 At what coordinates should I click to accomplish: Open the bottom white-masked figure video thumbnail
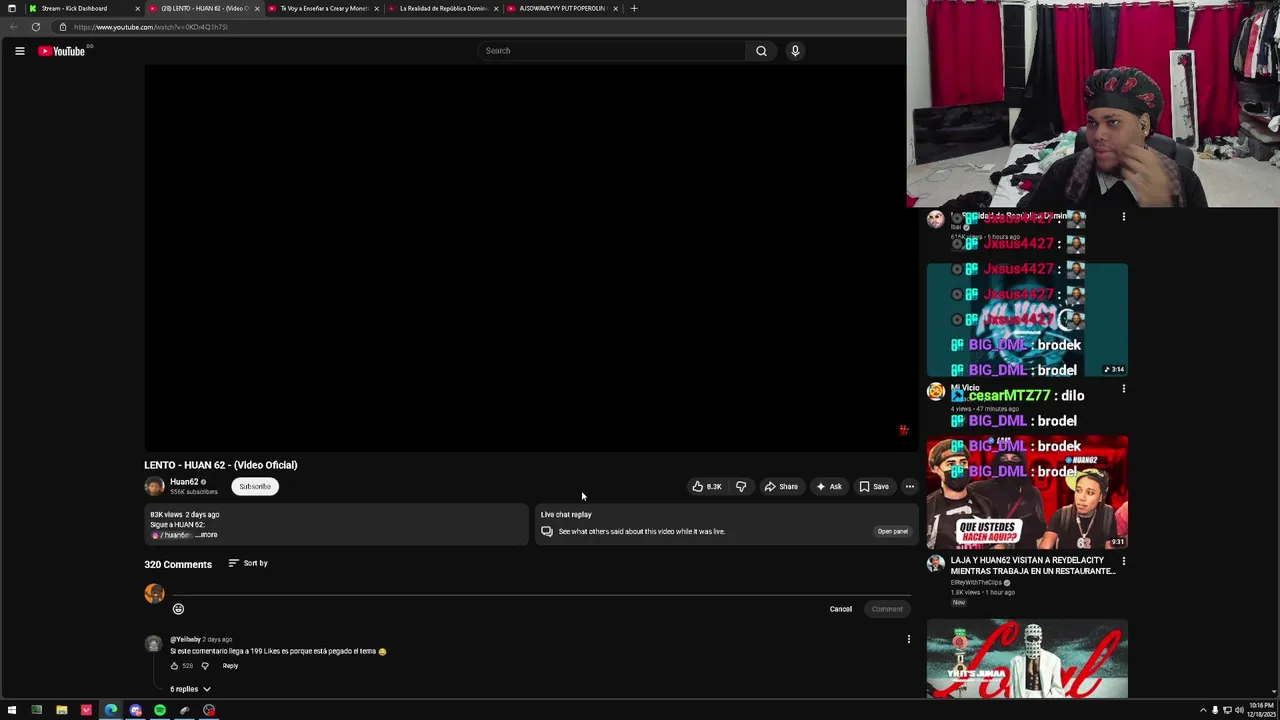click(1027, 659)
